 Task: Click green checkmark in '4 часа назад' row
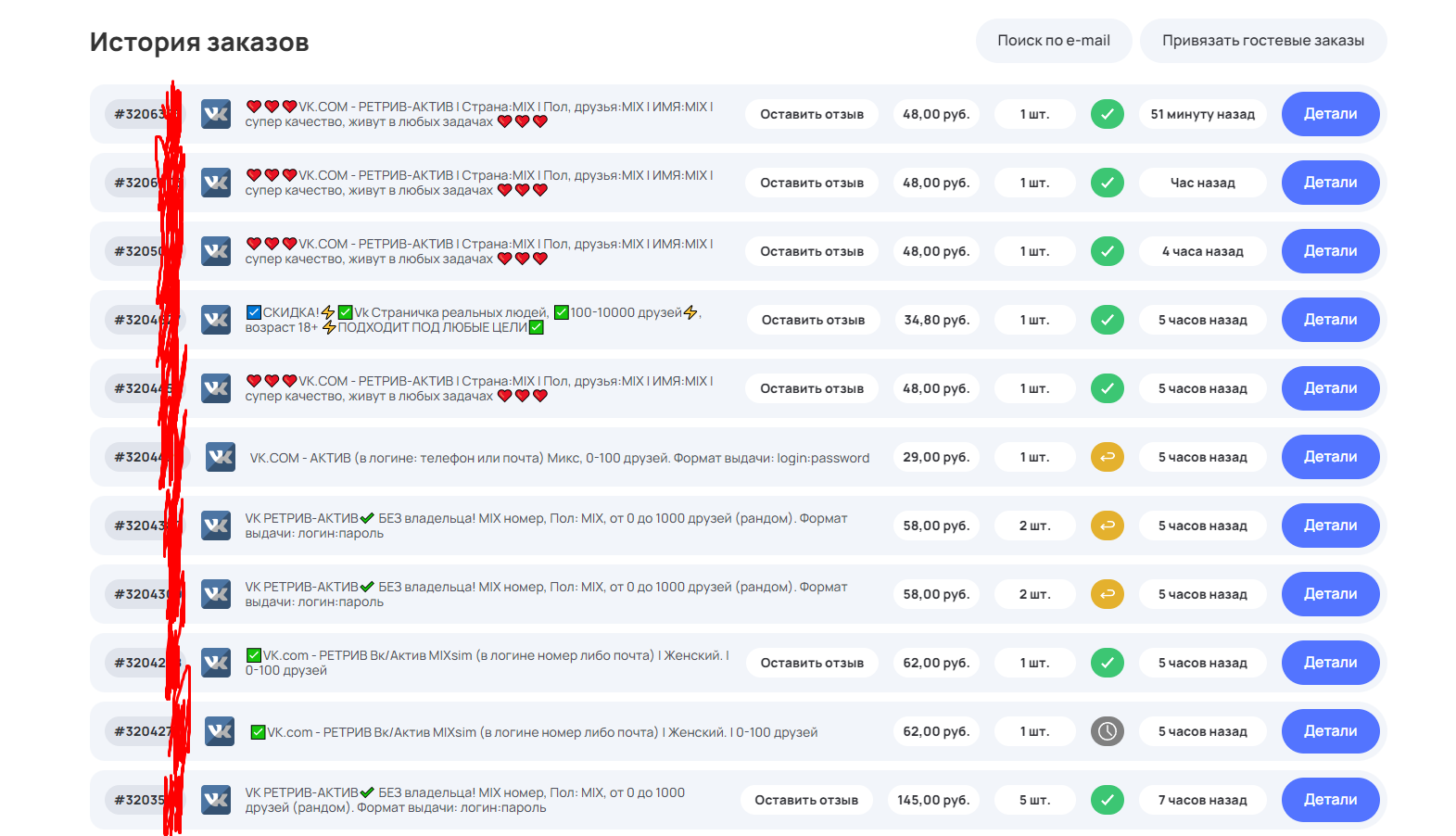pos(1107,251)
